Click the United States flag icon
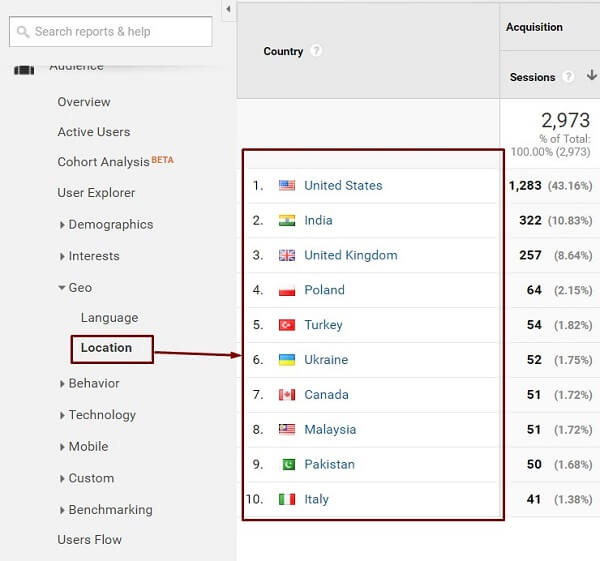Screen dimensions: 600x561 point(287,186)
